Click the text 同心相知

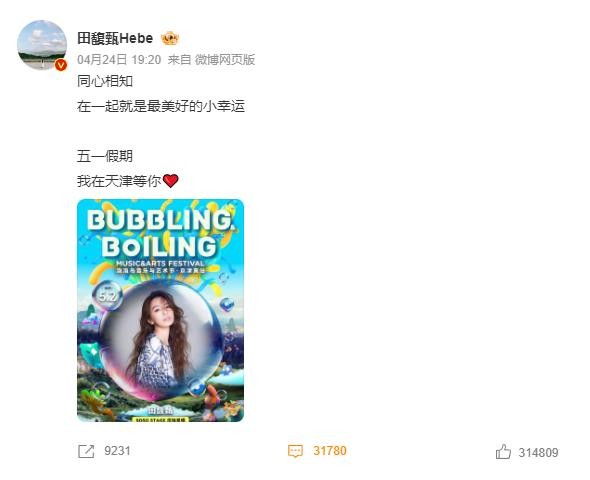105,81
